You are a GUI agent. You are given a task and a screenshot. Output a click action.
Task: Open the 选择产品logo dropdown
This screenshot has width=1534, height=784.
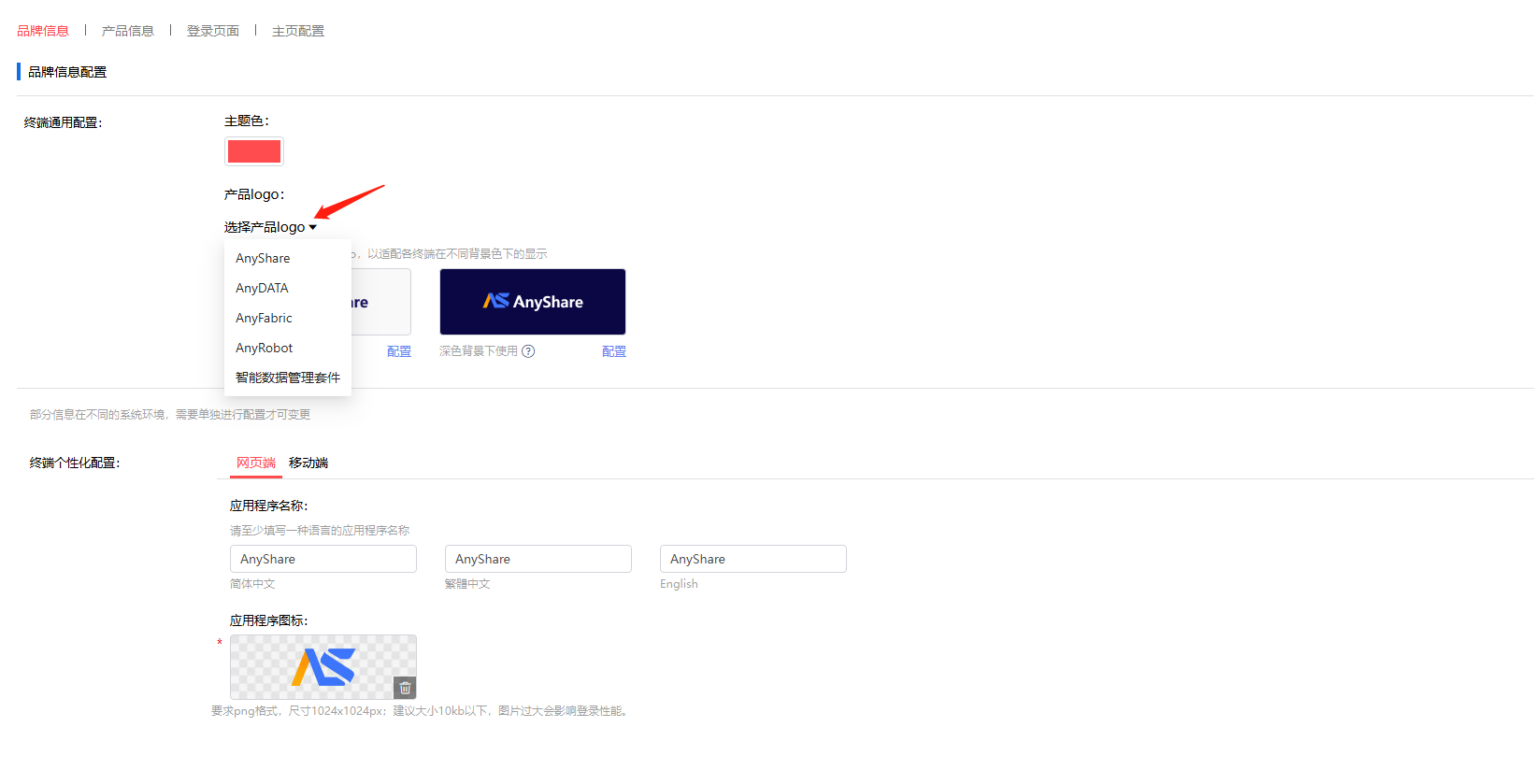[x=270, y=227]
